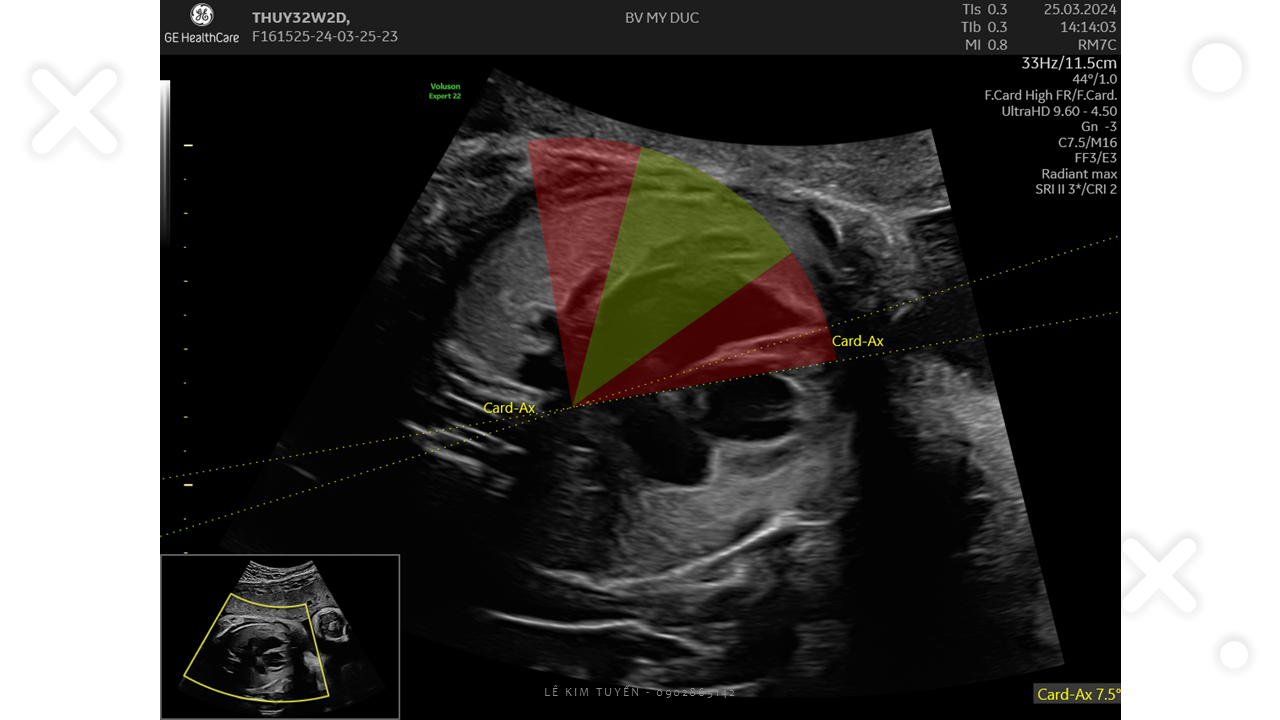Click the exam date 25.03.2024
The image size is (1280, 720).
click(x=1079, y=9)
